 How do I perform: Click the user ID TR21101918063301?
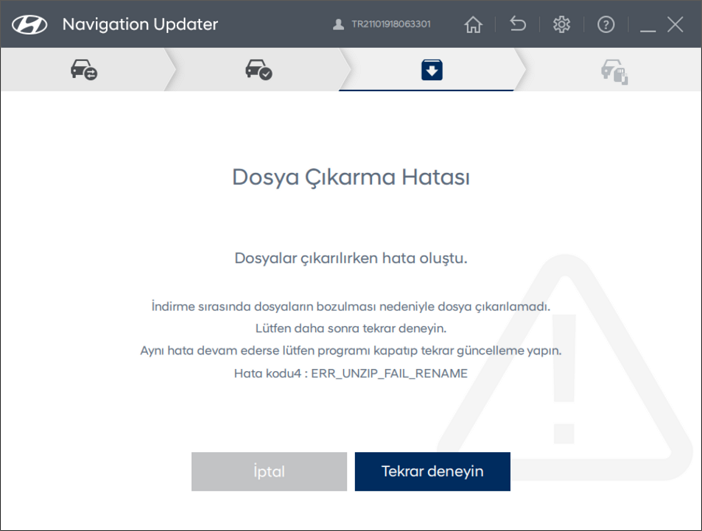389,24
